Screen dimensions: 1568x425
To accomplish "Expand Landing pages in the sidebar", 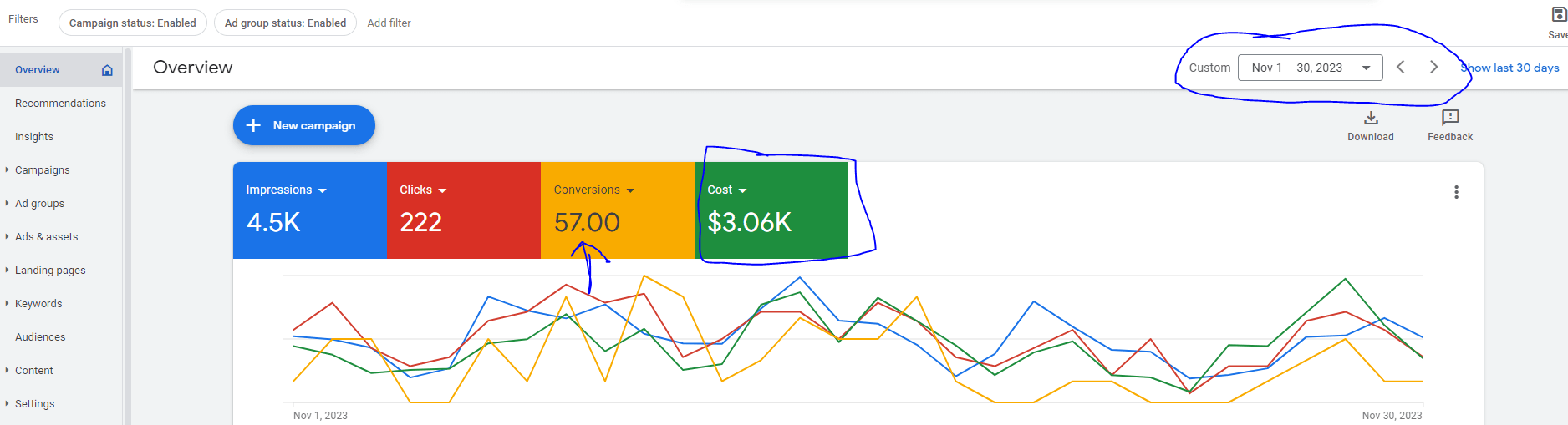I will tap(7, 270).
